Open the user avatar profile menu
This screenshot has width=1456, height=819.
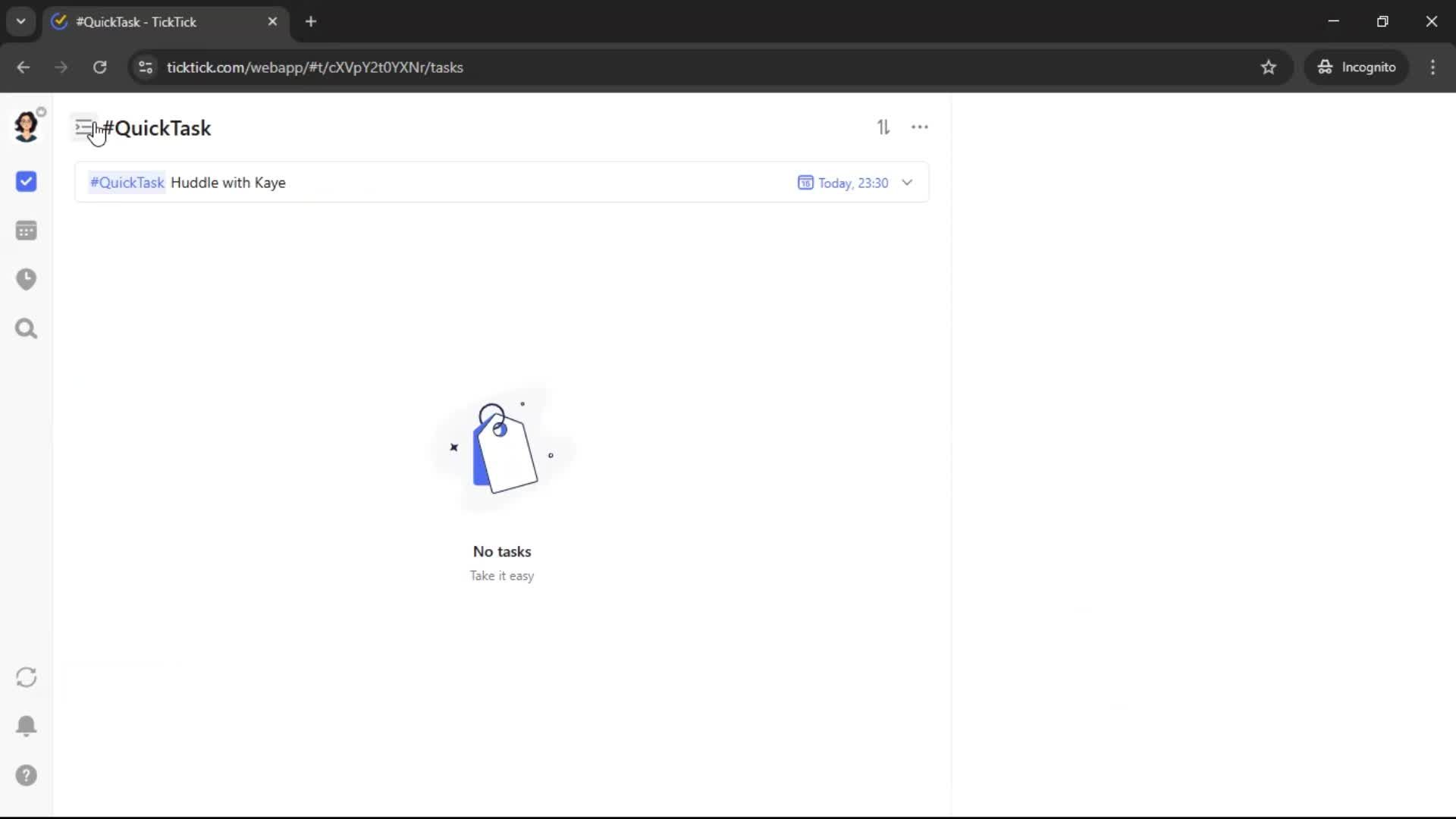pos(26,126)
